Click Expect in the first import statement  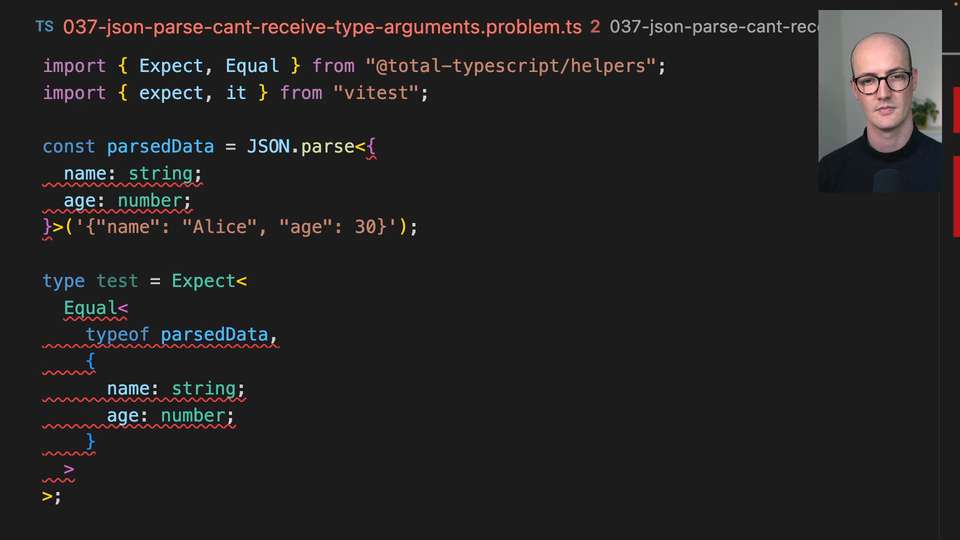click(x=171, y=66)
